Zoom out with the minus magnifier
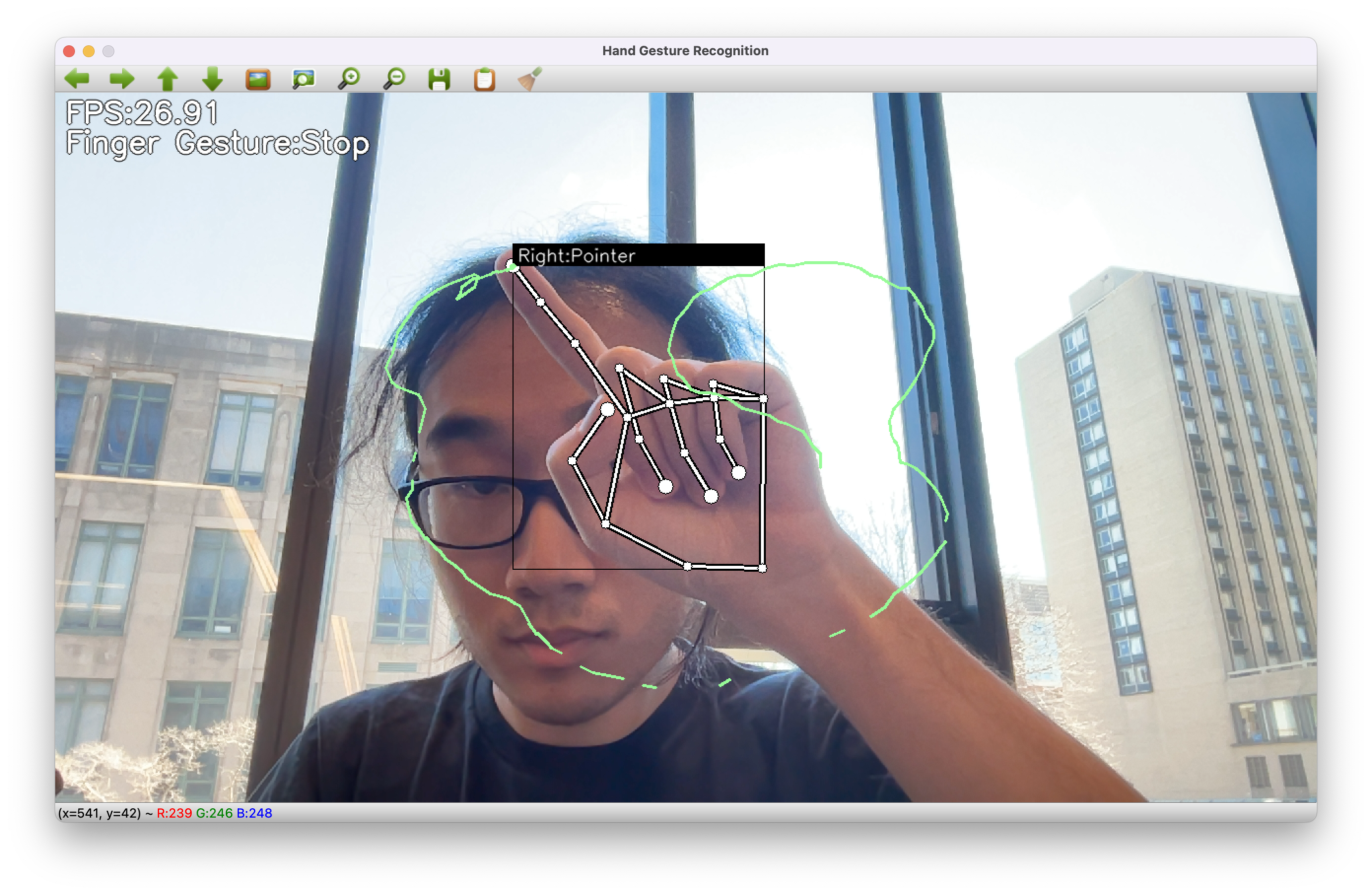1372x895 pixels. pos(394,78)
